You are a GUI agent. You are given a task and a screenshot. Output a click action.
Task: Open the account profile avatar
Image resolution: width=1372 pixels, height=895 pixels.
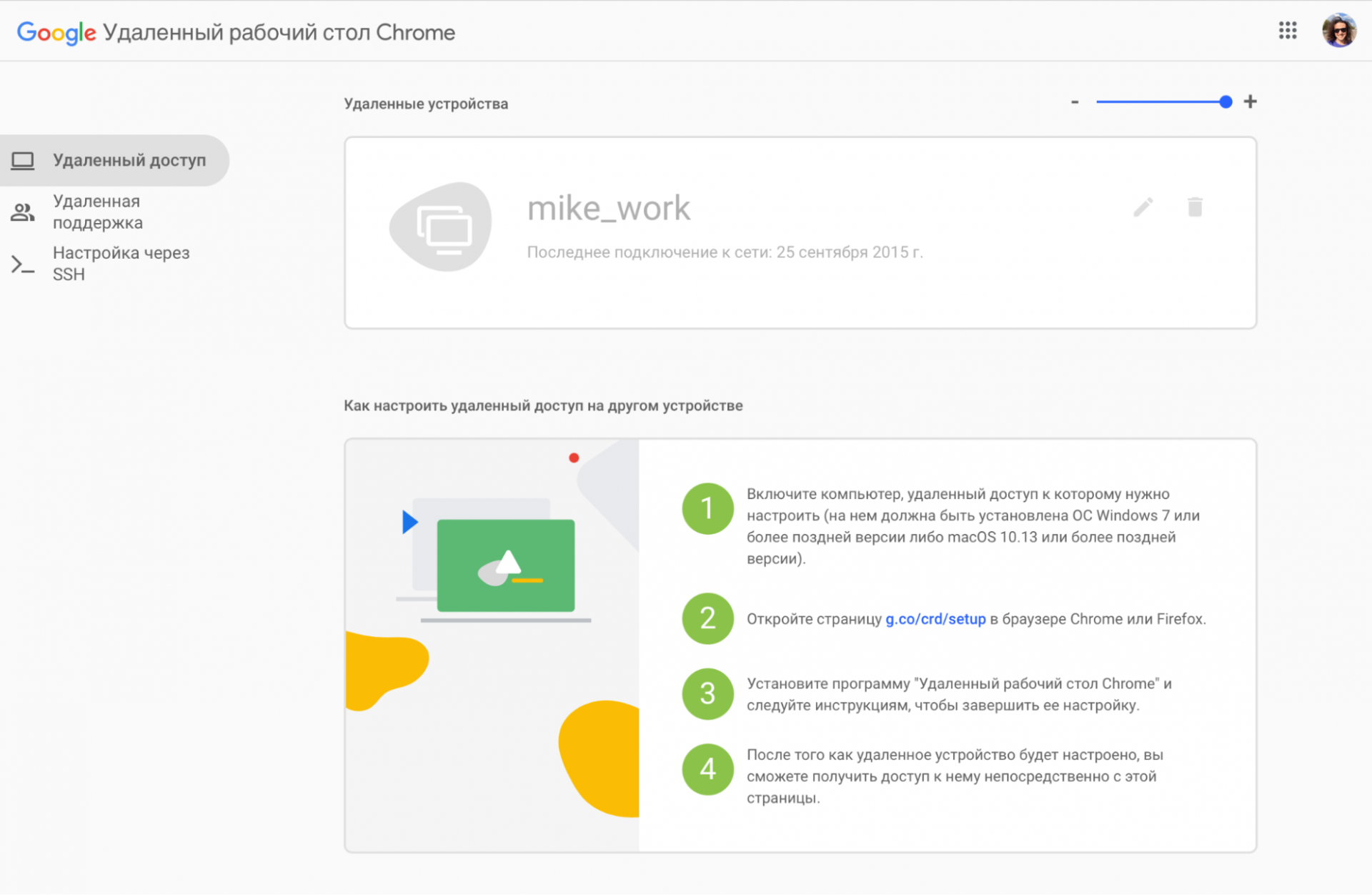point(1338,31)
